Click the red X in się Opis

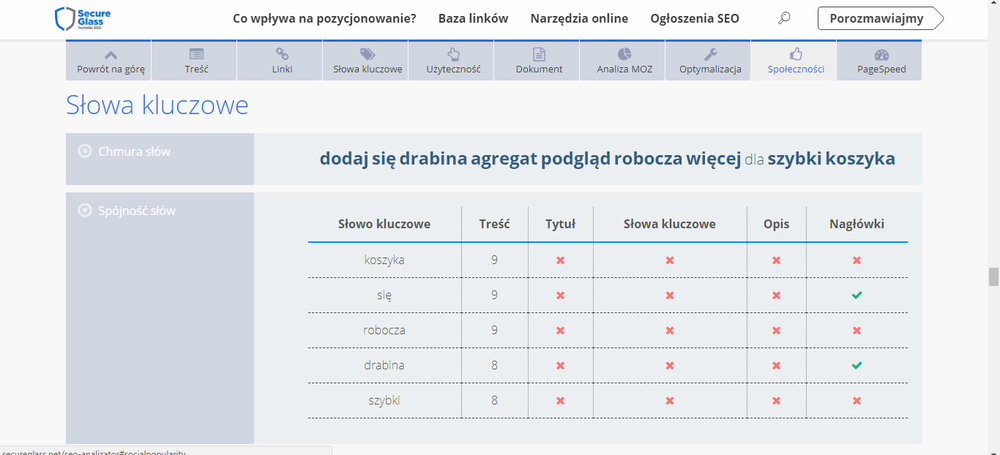coord(776,295)
